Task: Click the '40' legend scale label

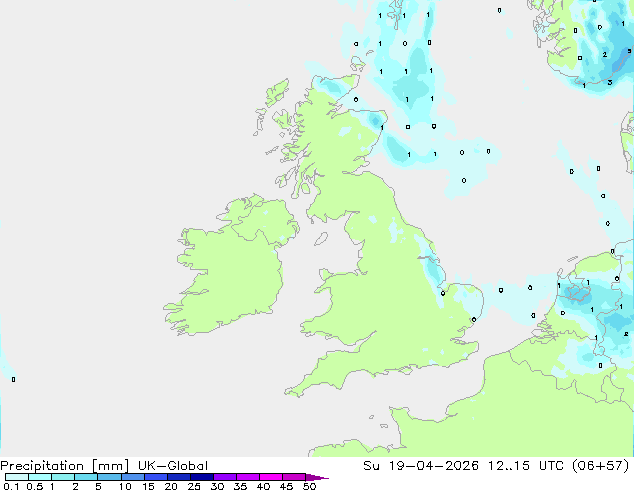Action: point(263,486)
